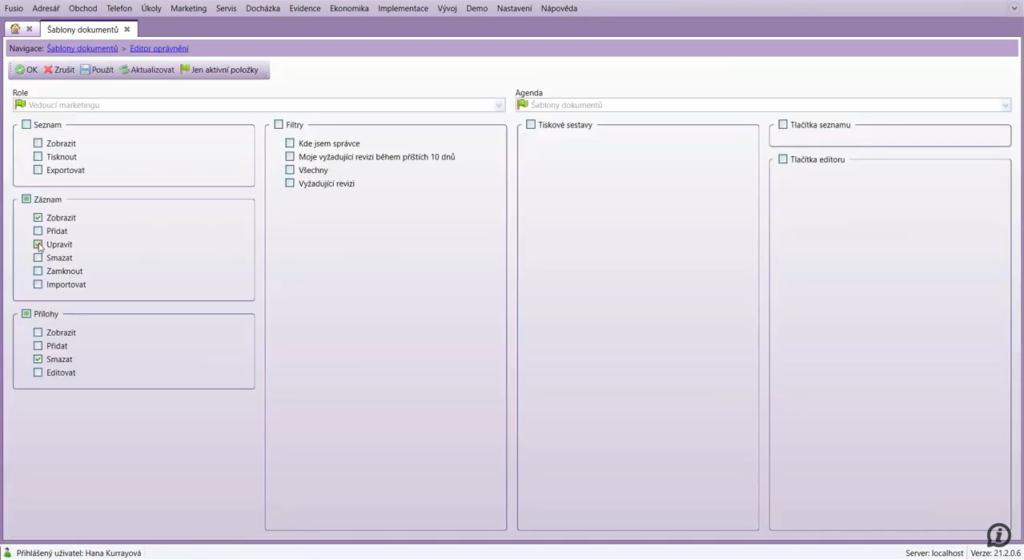
Task: Click the info icon in bottom-right corner
Action: (998, 535)
